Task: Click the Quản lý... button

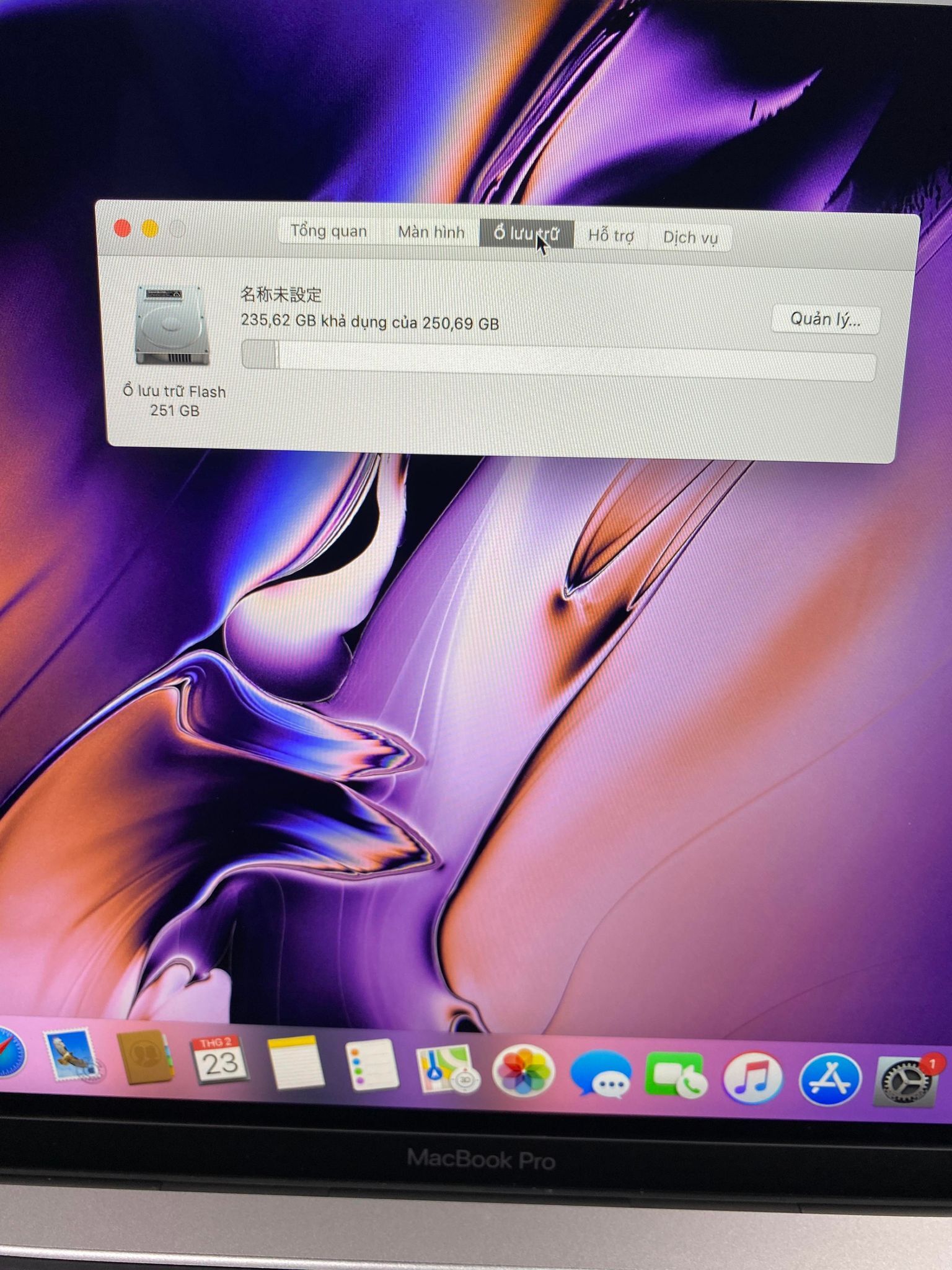Action: [x=825, y=319]
